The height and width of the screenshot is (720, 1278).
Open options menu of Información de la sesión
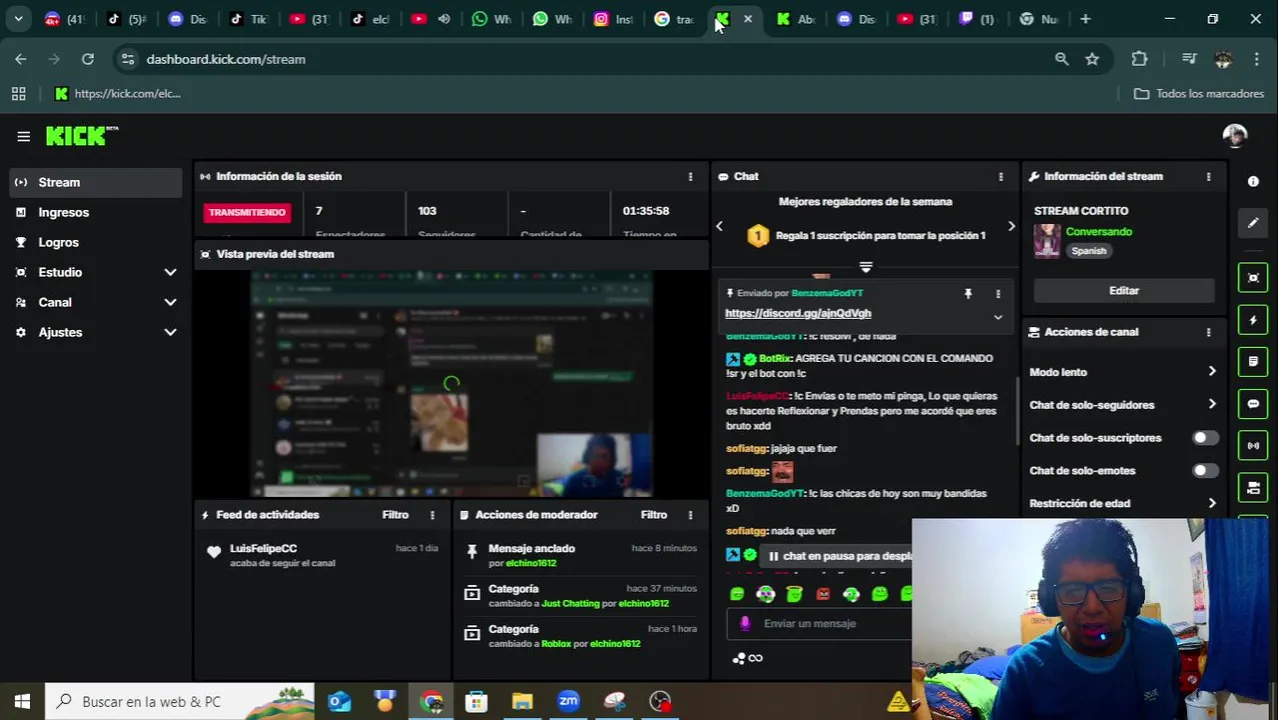pyautogui.click(x=690, y=176)
